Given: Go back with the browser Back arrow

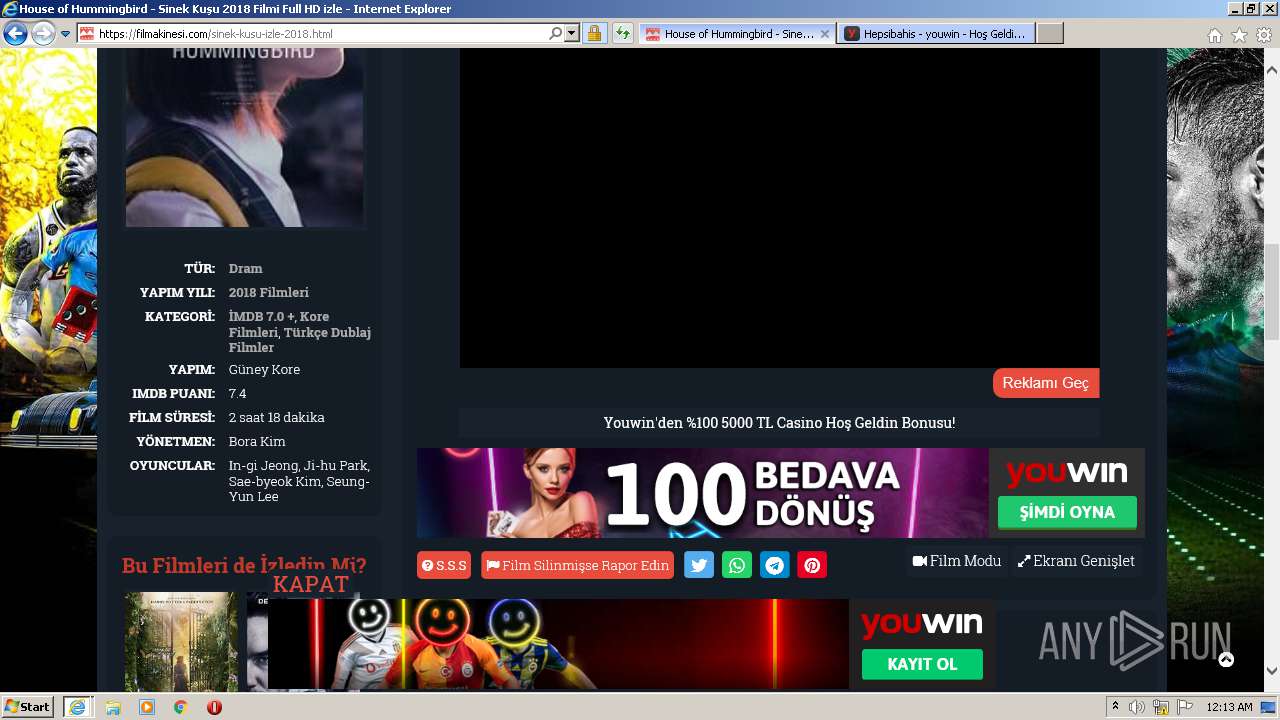Looking at the screenshot, I should tap(15, 34).
